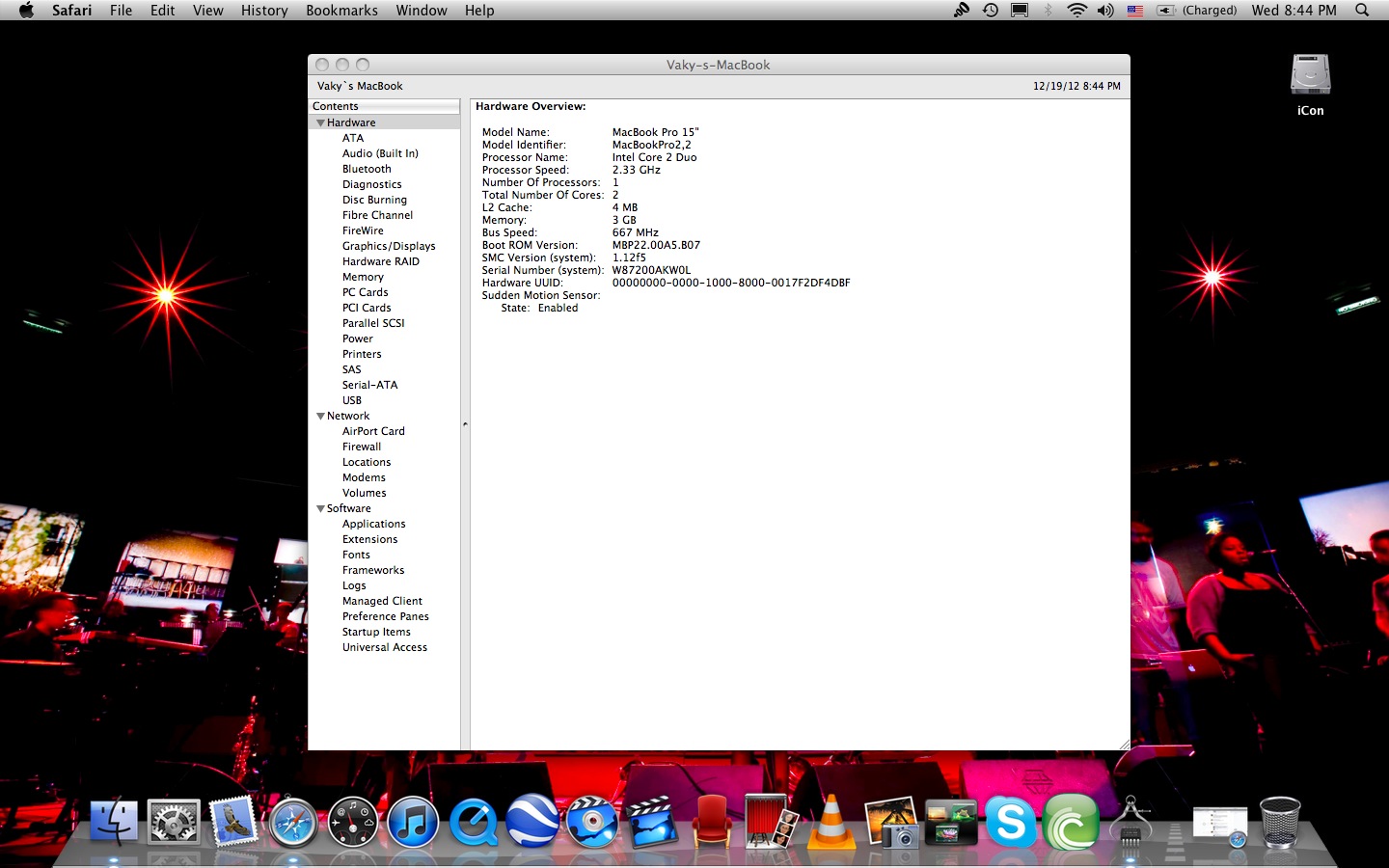Select Applications under Software
The image size is (1389, 868).
pyautogui.click(x=373, y=524)
